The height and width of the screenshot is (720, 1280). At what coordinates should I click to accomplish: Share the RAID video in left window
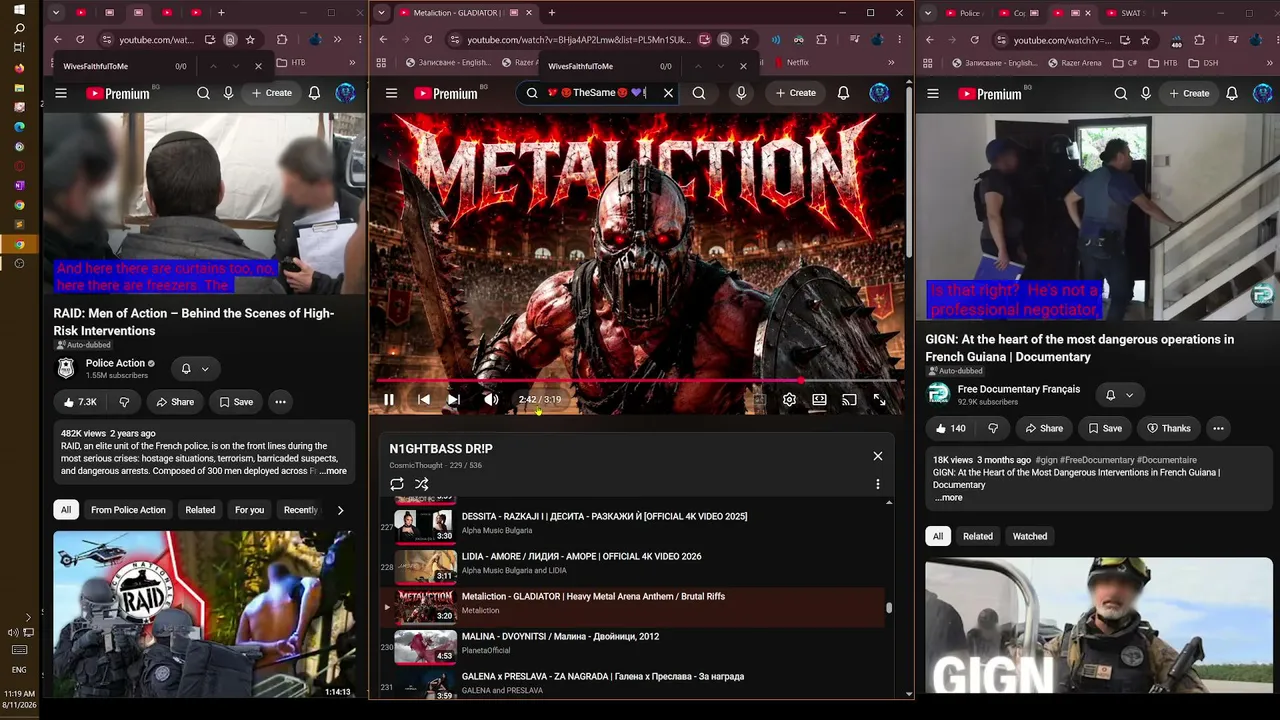[x=175, y=402]
